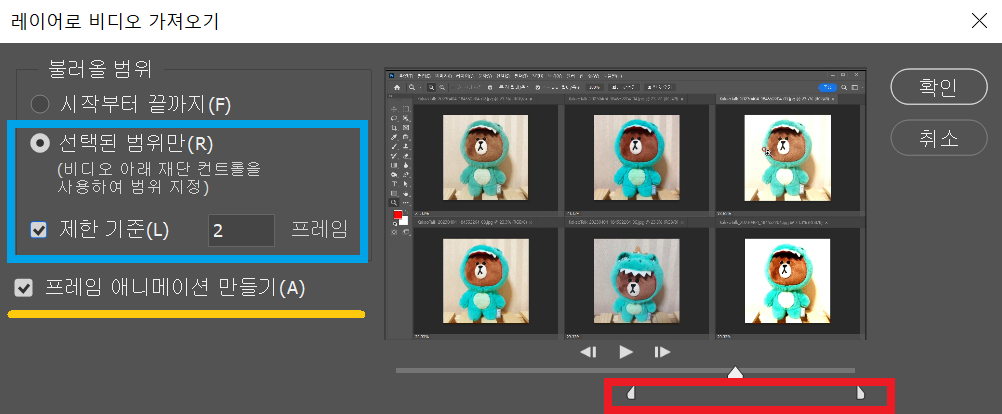Click the 취소 button
Screen dimensions: 1002x414
939,138
